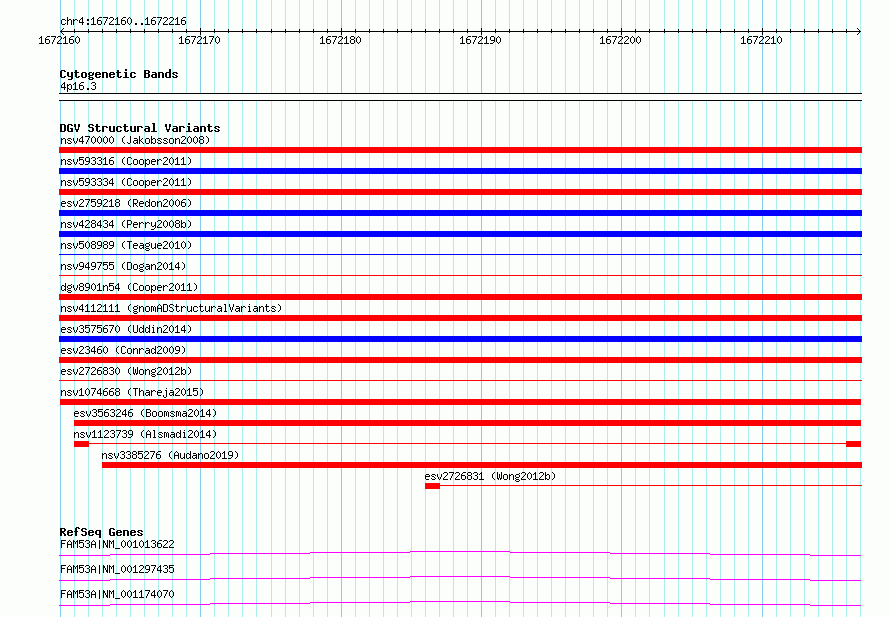890x617 pixels.
Task: Click the blue bar of esv3575670 (Uddin2014)
Action: [x=460, y=339]
